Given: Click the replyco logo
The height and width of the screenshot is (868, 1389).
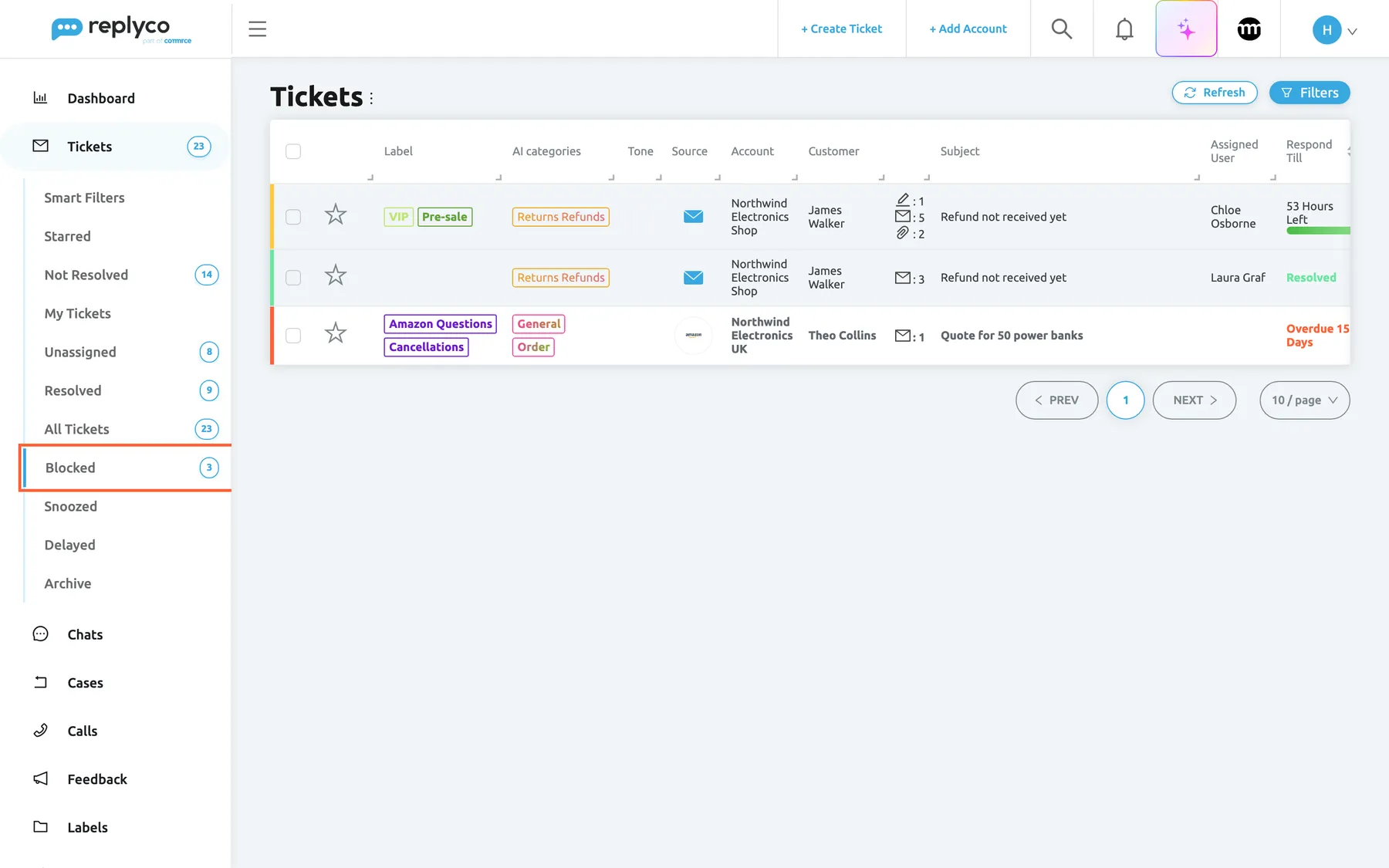Looking at the screenshot, I should (121, 29).
